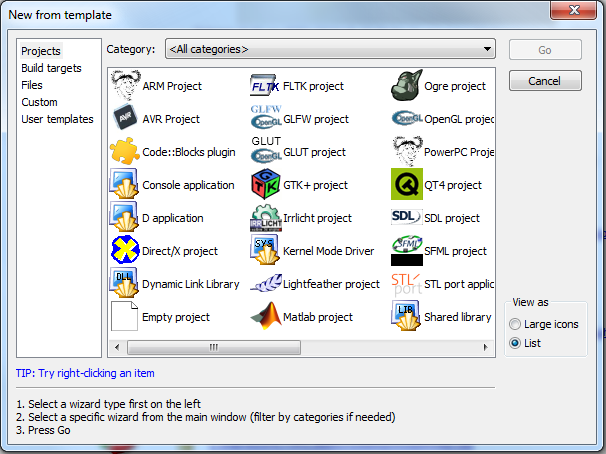Image resolution: width=606 pixels, height=454 pixels.
Task: Click the horizontal scrollbar thumb
Action: [214, 347]
